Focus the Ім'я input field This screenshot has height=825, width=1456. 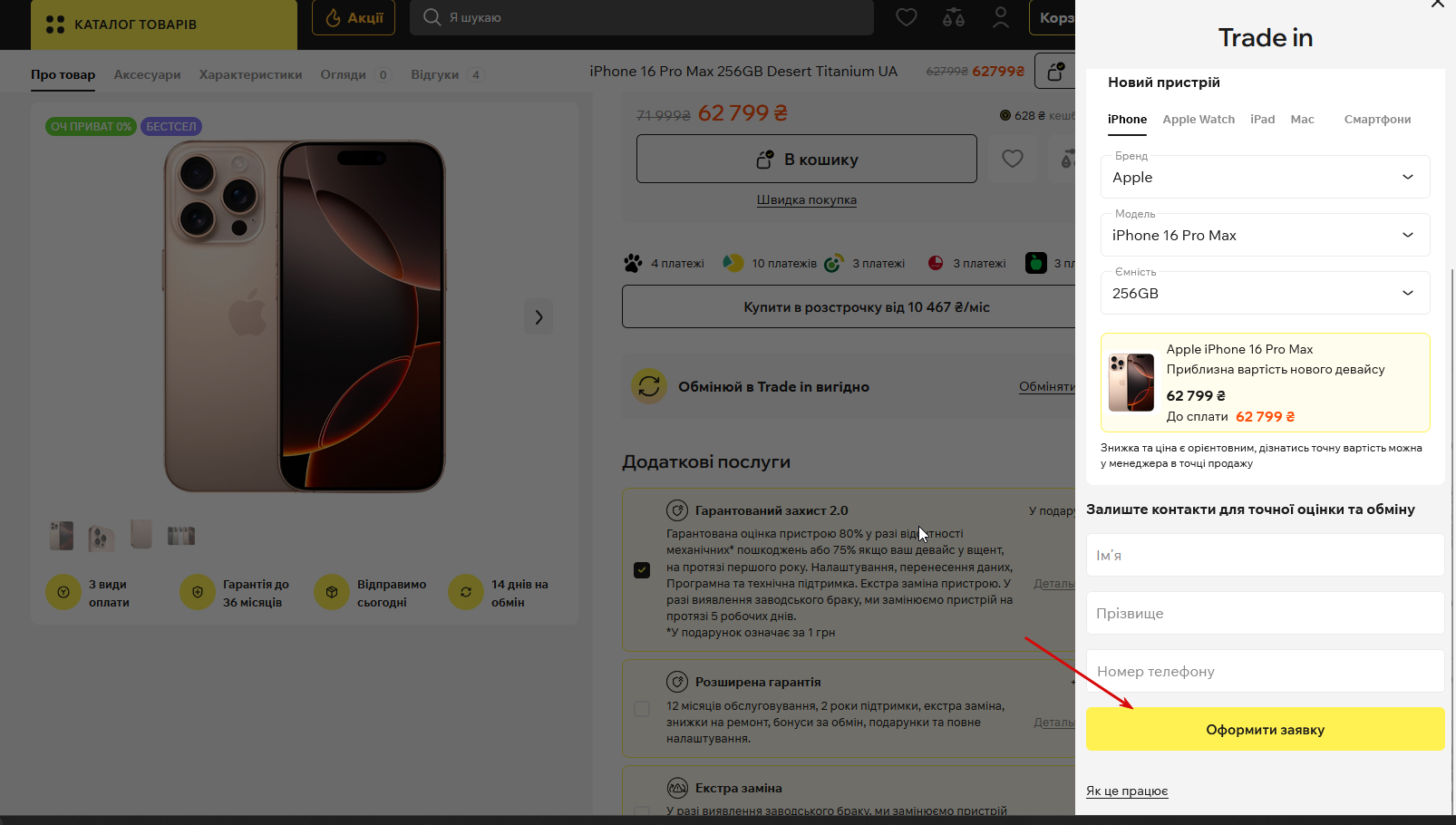pyautogui.click(x=1266, y=555)
